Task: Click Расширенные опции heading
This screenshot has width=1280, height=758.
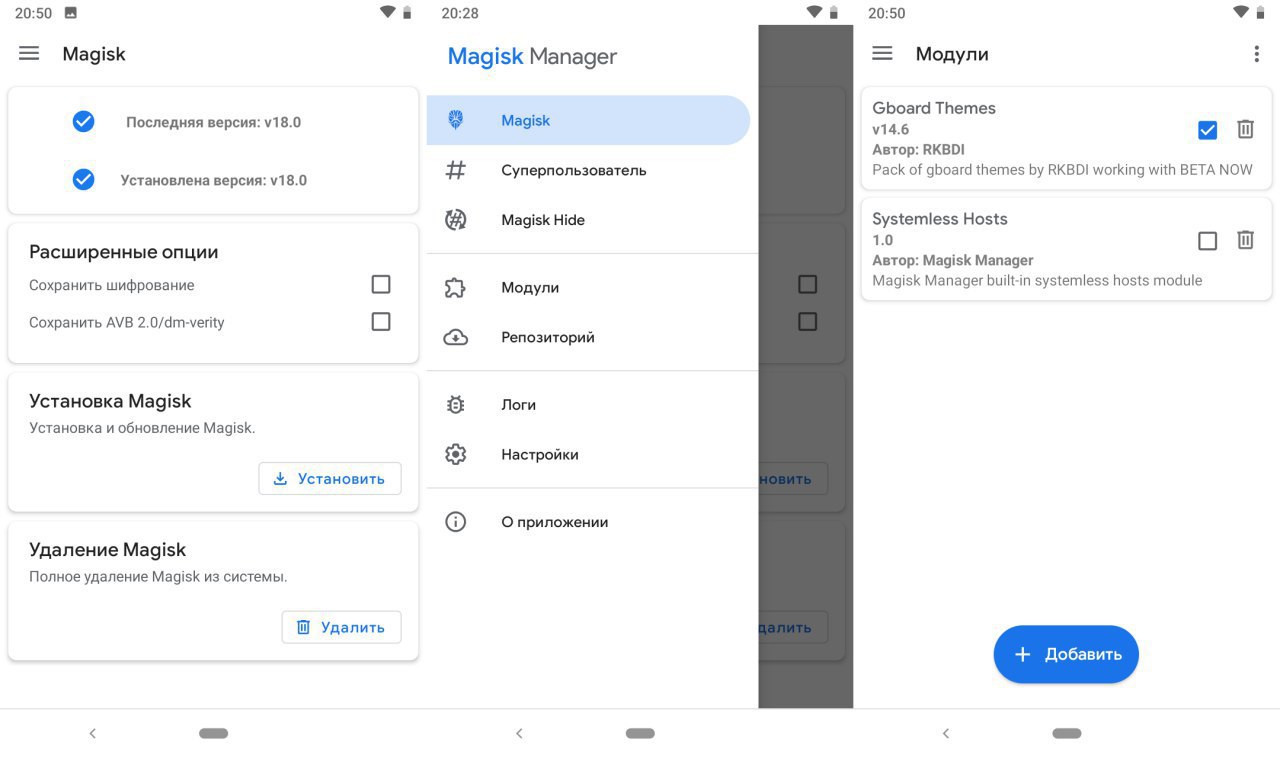Action: point(124,252)
